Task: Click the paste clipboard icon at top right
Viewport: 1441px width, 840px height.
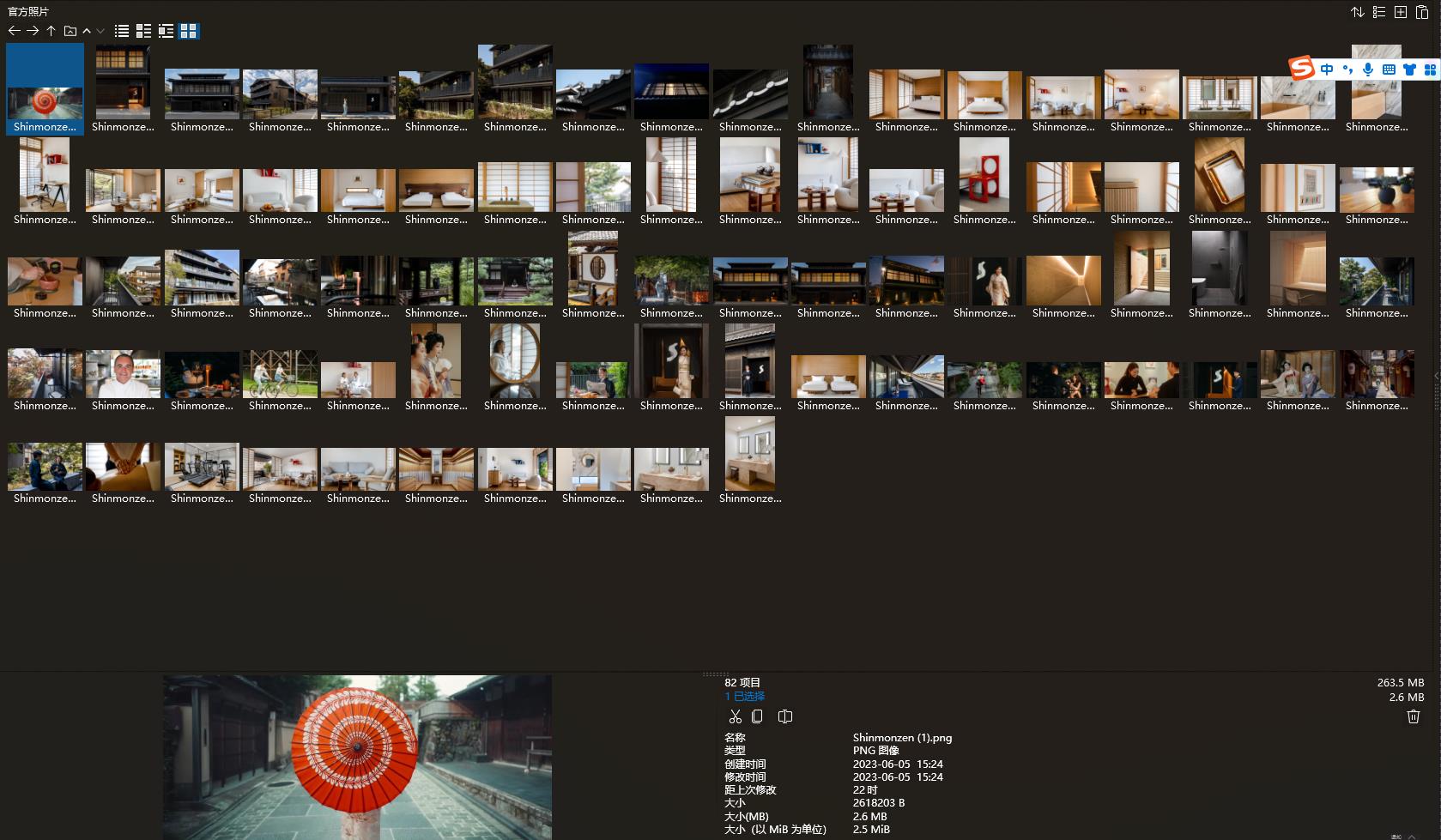Action: [x=1422, y=12]
